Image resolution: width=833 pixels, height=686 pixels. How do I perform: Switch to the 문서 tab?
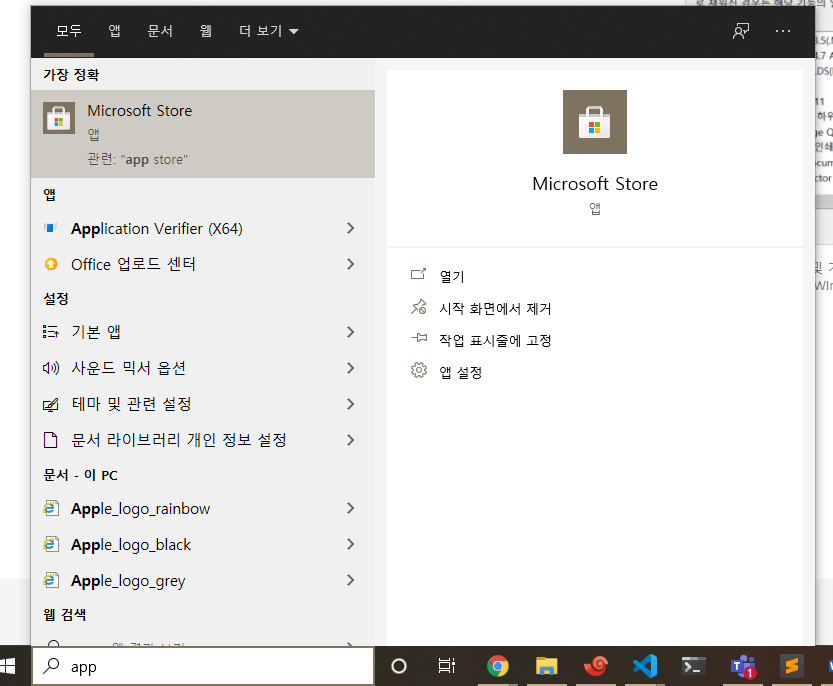(160, 31)
